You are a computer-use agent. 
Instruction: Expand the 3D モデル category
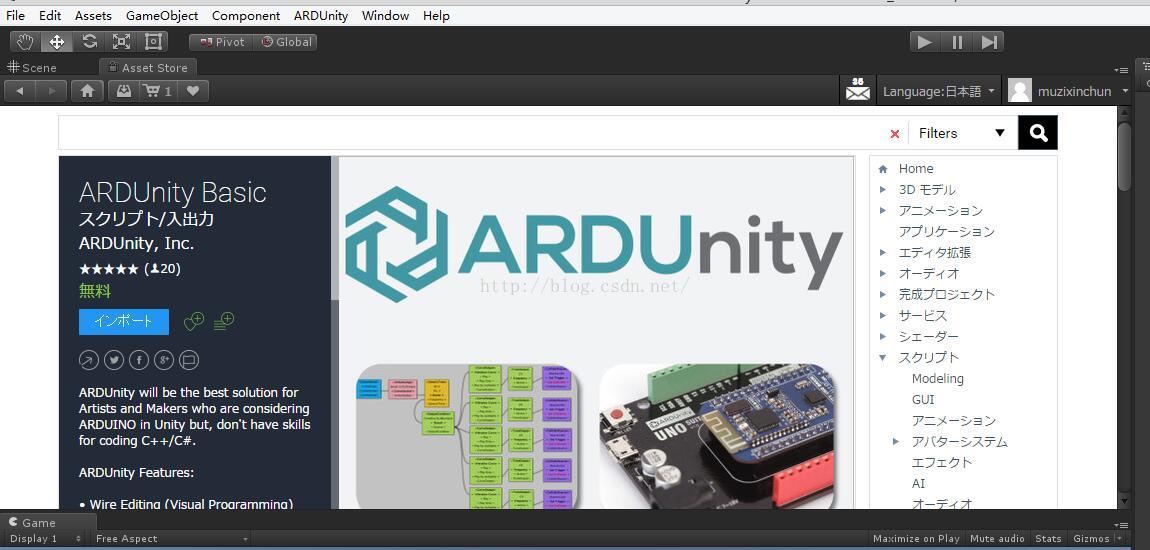click(x=883, y=190)
